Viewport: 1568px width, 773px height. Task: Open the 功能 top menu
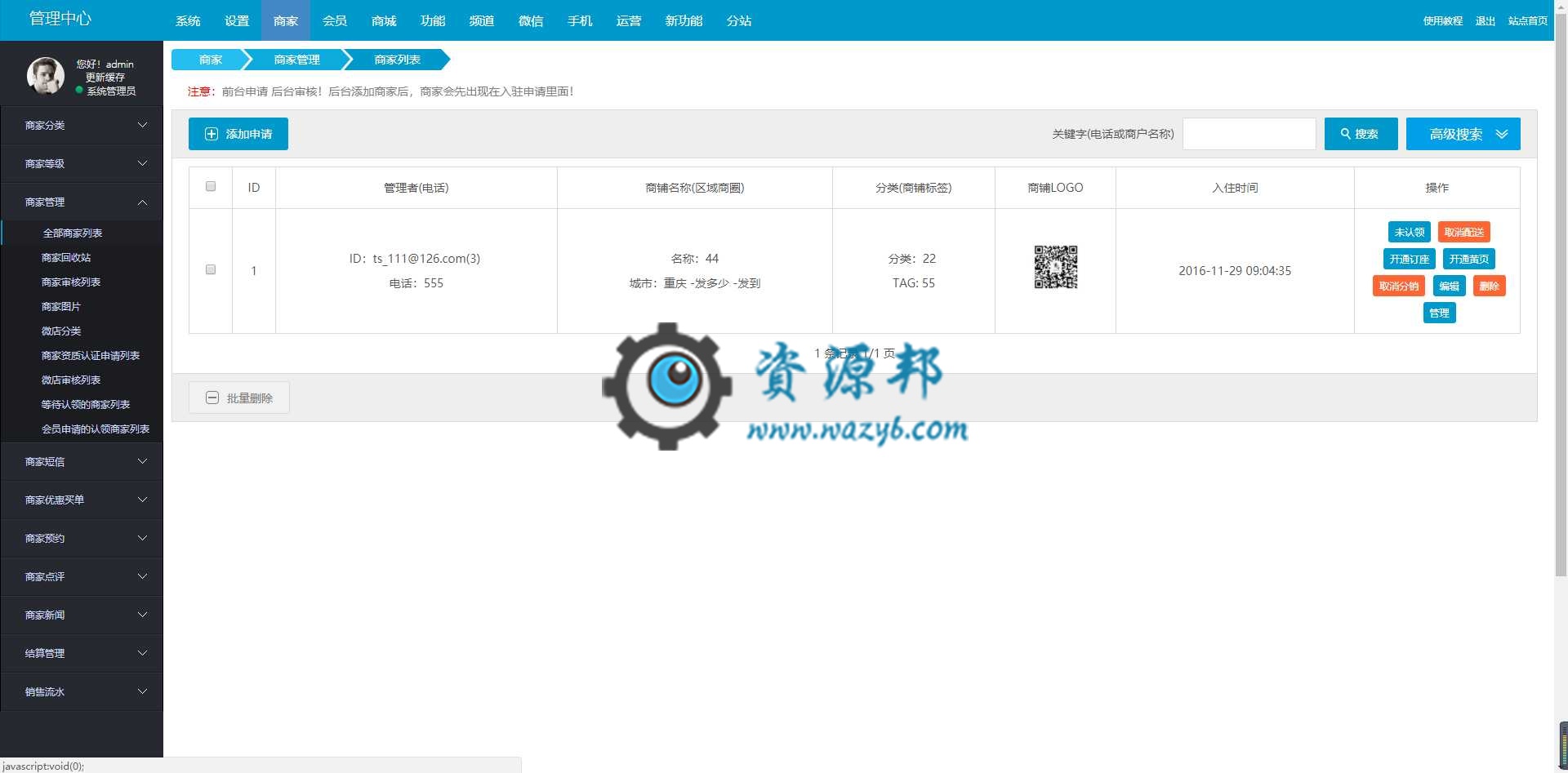[x=433, y=20]
